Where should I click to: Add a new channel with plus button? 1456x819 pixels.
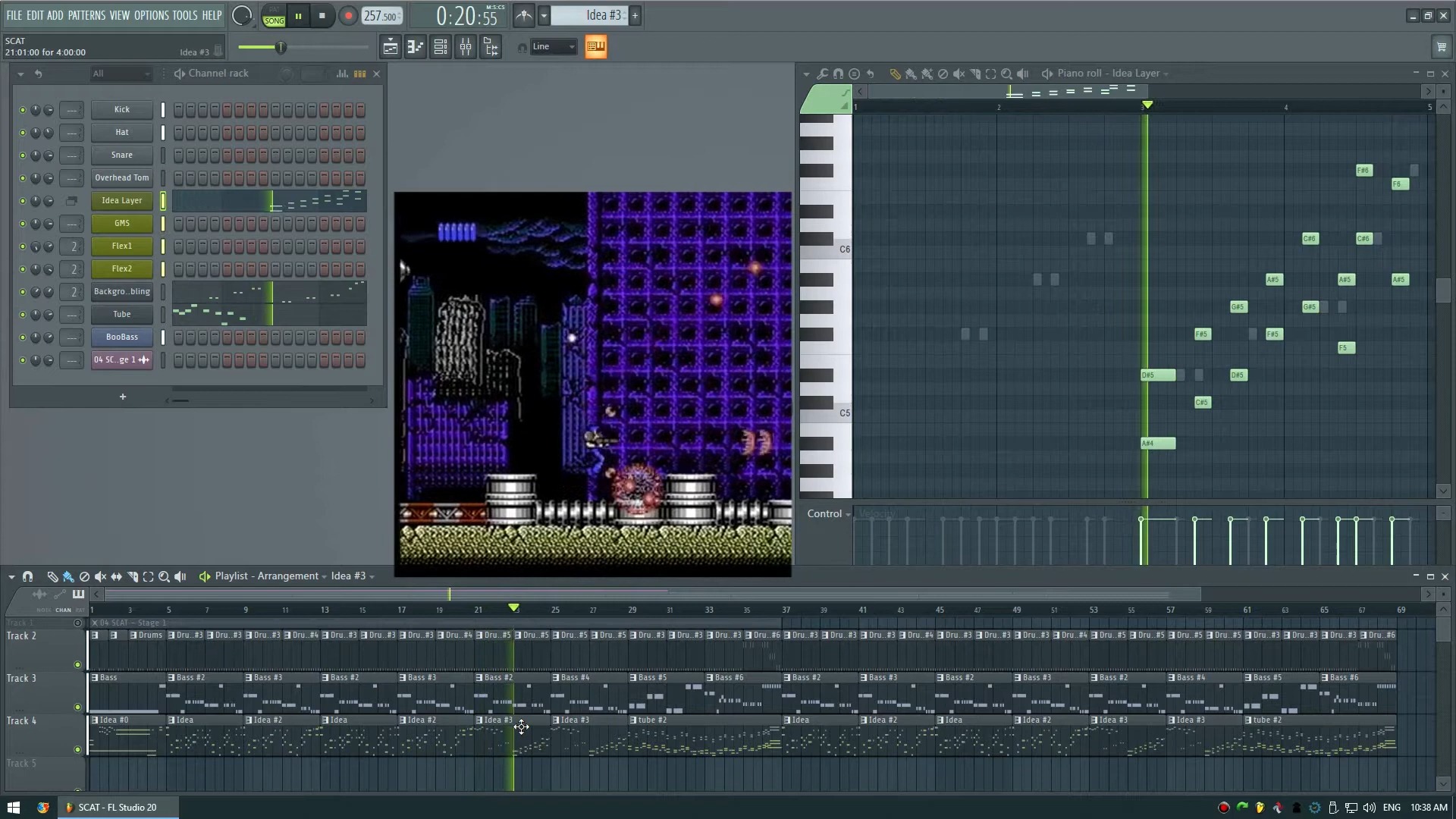click(123, 397)
